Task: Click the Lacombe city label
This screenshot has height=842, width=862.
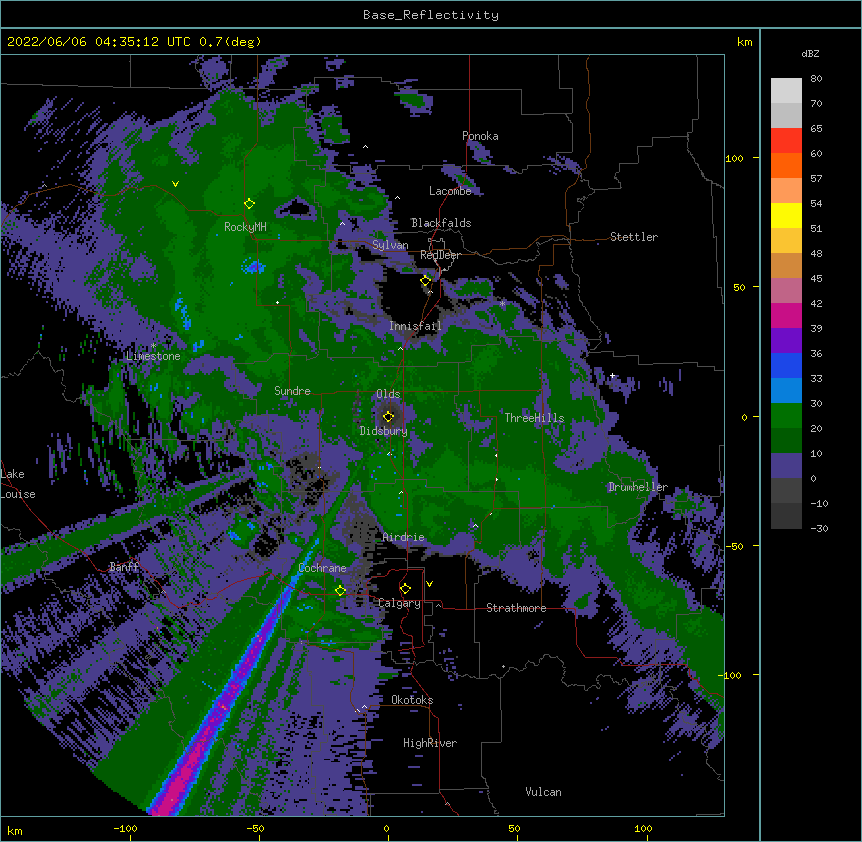Action: [x=450, y=191]
